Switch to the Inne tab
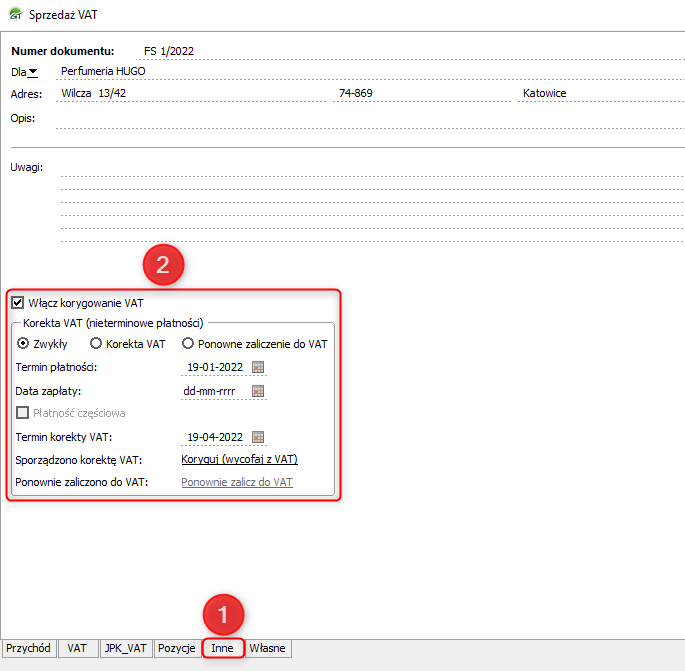 click(222, 648)
